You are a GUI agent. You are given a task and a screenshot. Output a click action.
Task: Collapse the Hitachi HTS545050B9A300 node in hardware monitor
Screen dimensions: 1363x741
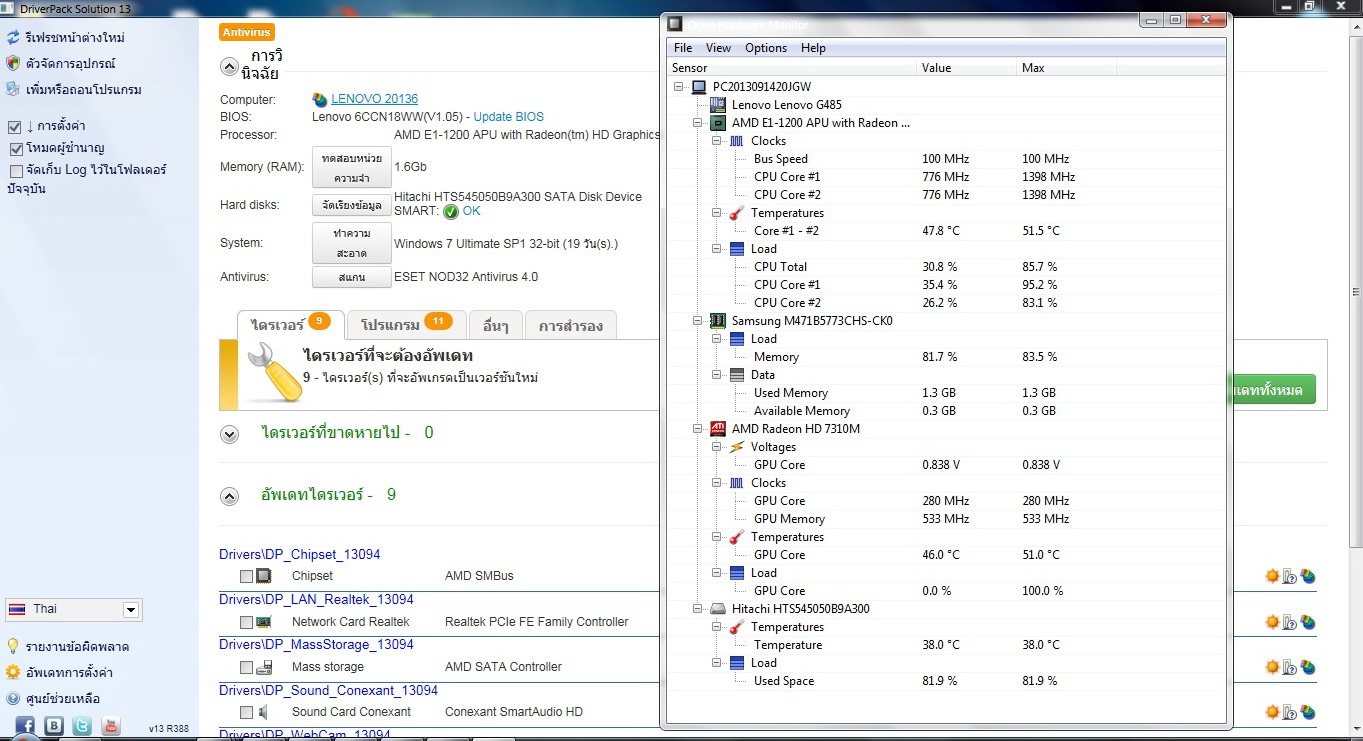pyautogui.click(x=697, y=609)
